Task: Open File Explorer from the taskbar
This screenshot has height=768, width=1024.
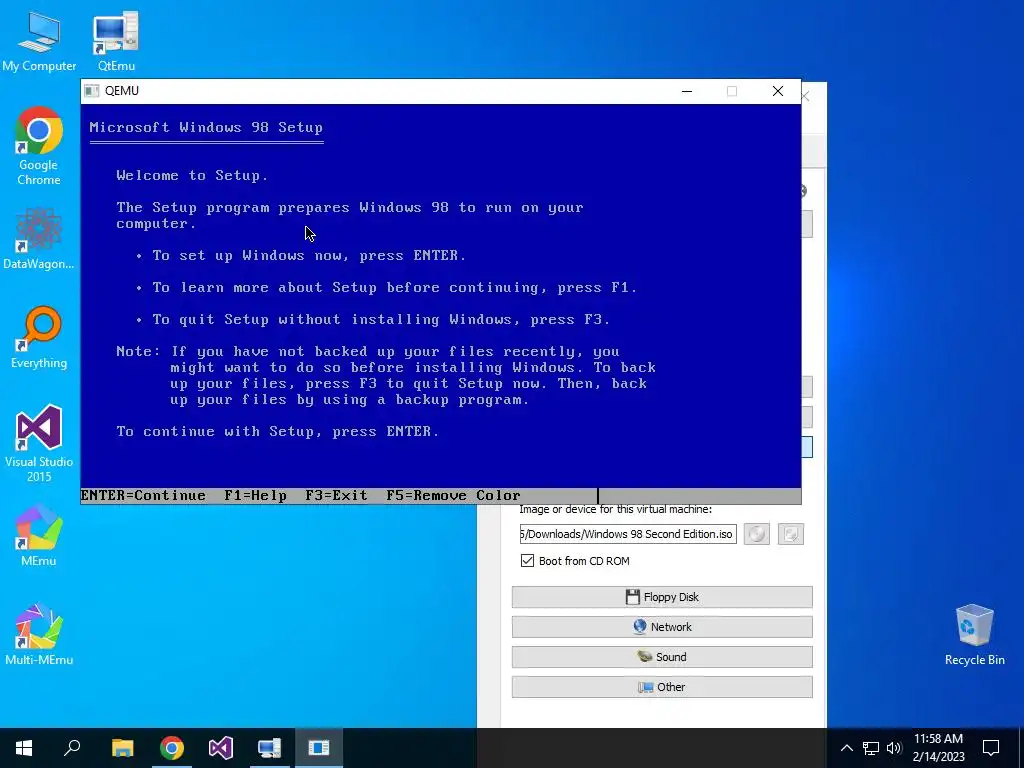Action: point(122,748)
